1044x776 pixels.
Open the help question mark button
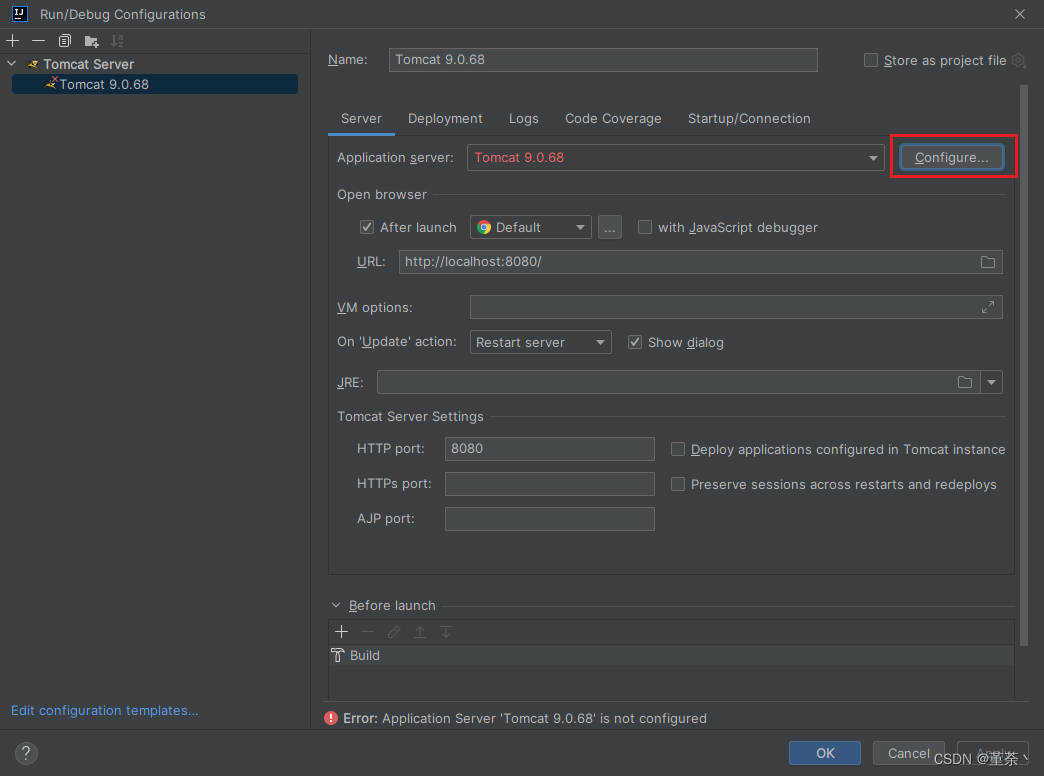[26, 753]
